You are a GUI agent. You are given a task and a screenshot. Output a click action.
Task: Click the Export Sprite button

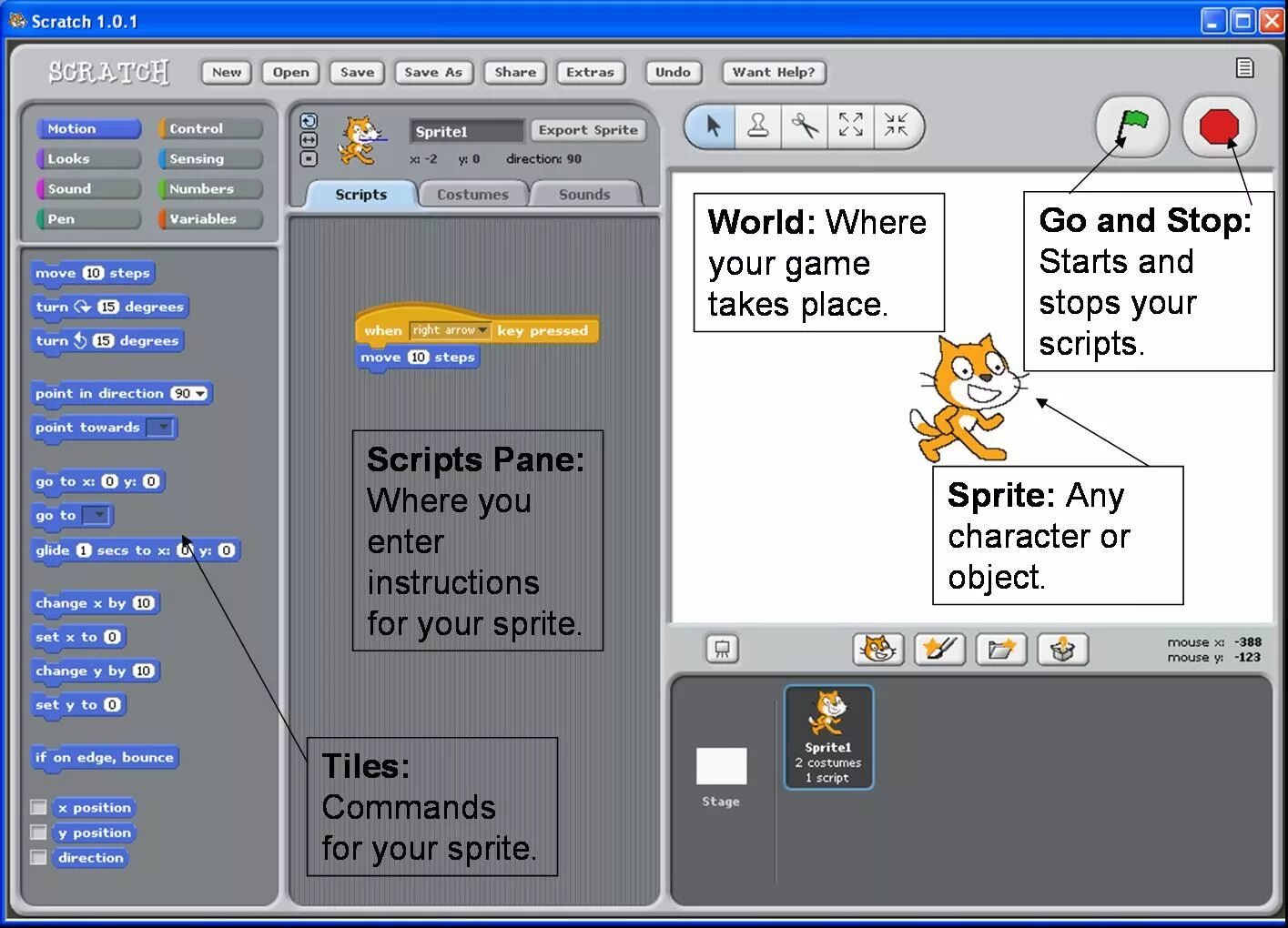pyautogui.click(x=588, y=130)
